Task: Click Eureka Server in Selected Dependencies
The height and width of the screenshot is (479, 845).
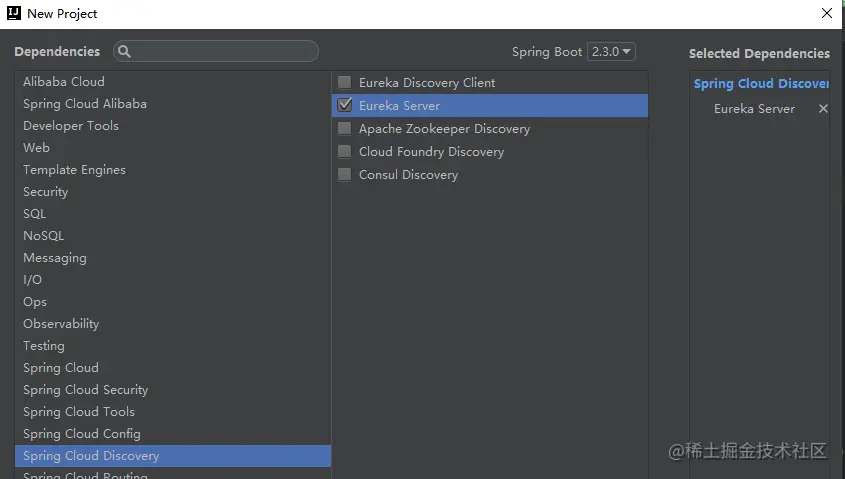Action: (x=754, y=109)
